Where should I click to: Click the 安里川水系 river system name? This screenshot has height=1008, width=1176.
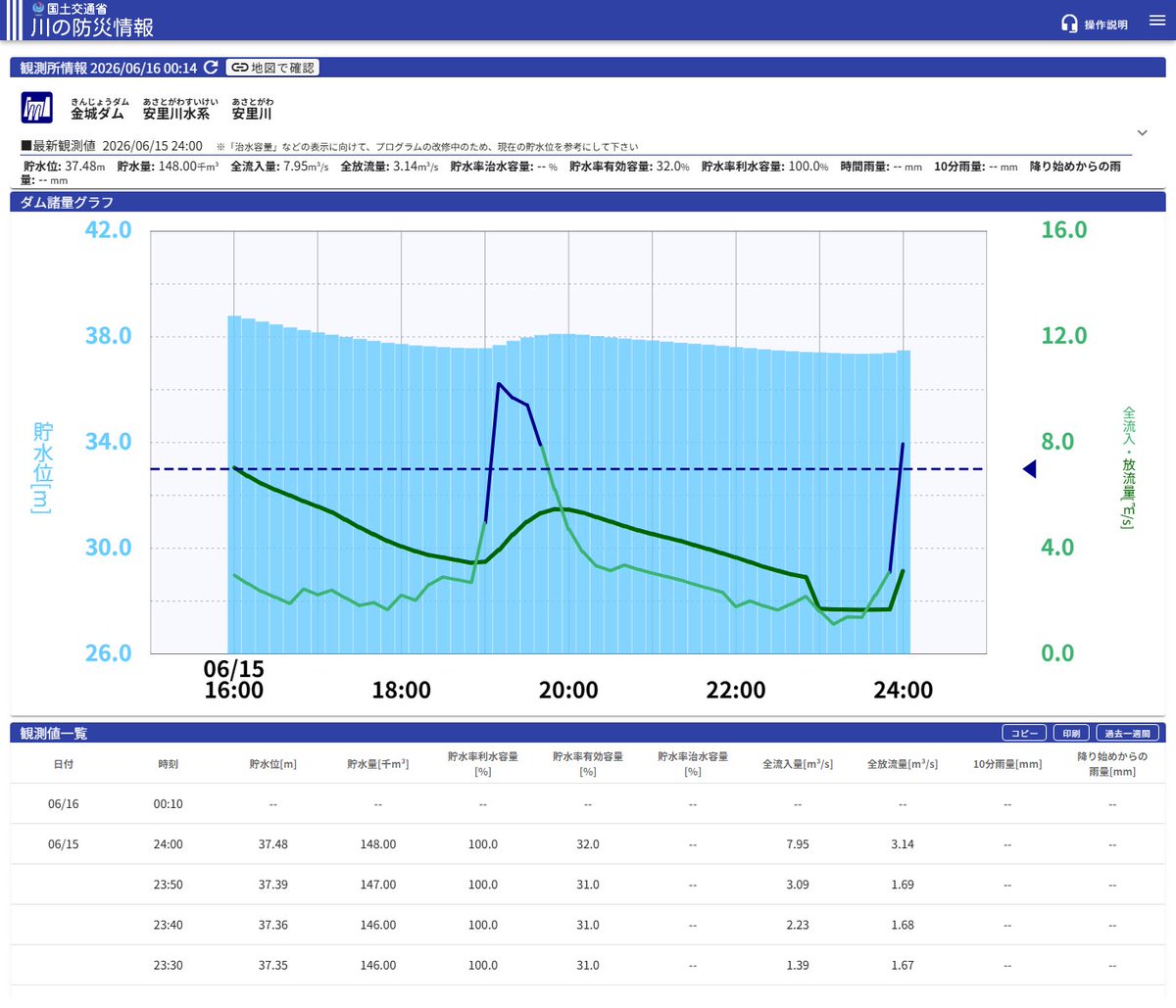click(x=176, y=114)
